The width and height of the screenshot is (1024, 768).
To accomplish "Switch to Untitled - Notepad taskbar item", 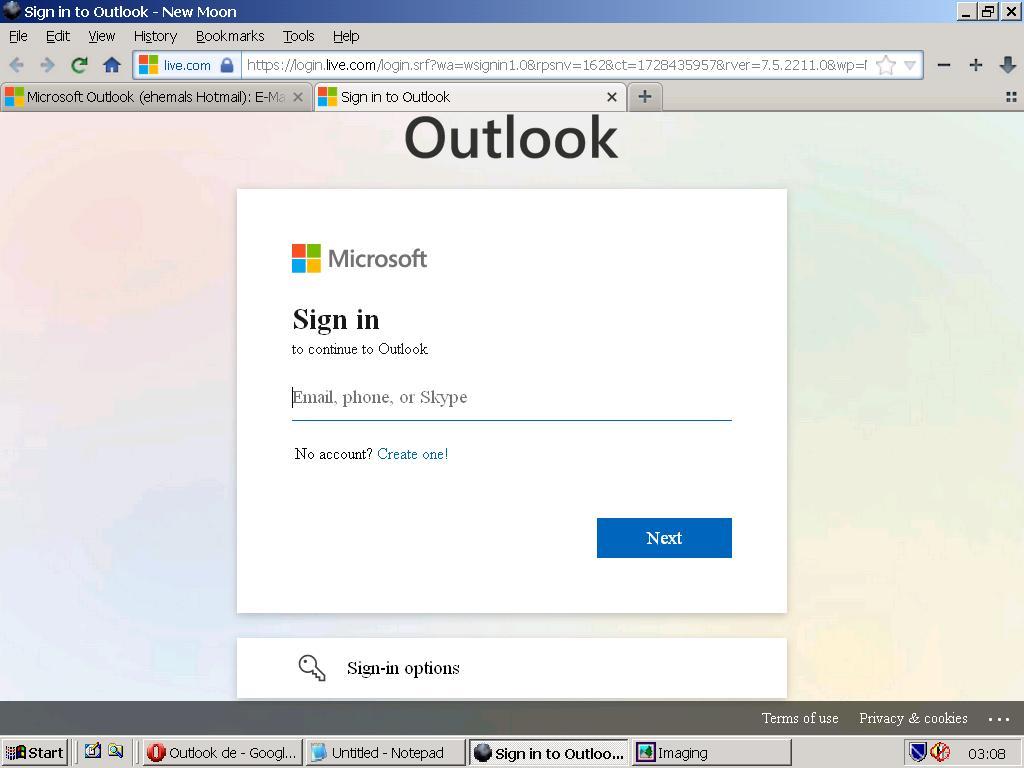I will tap(386, 753).
